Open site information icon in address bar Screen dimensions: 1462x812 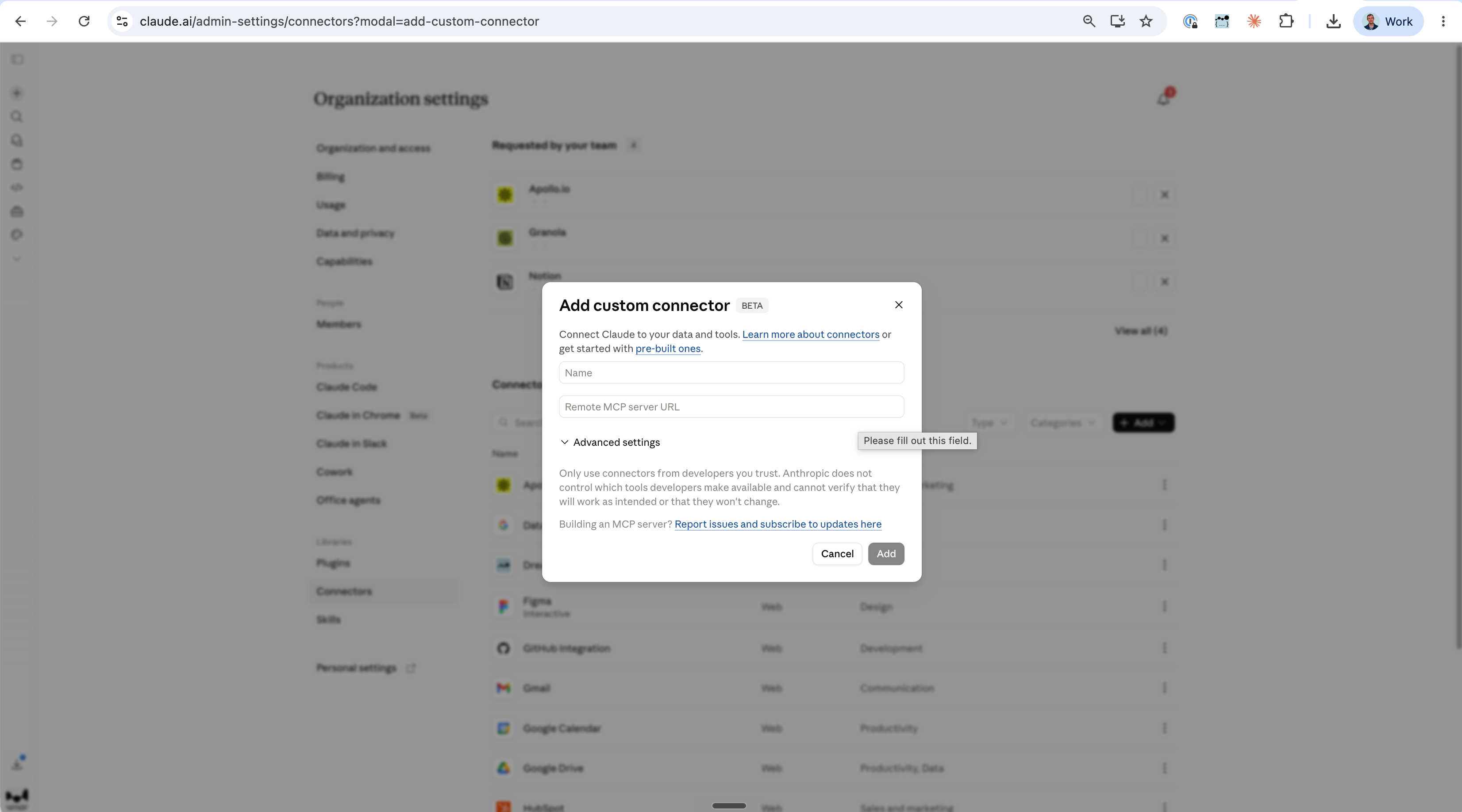point(122,22)
